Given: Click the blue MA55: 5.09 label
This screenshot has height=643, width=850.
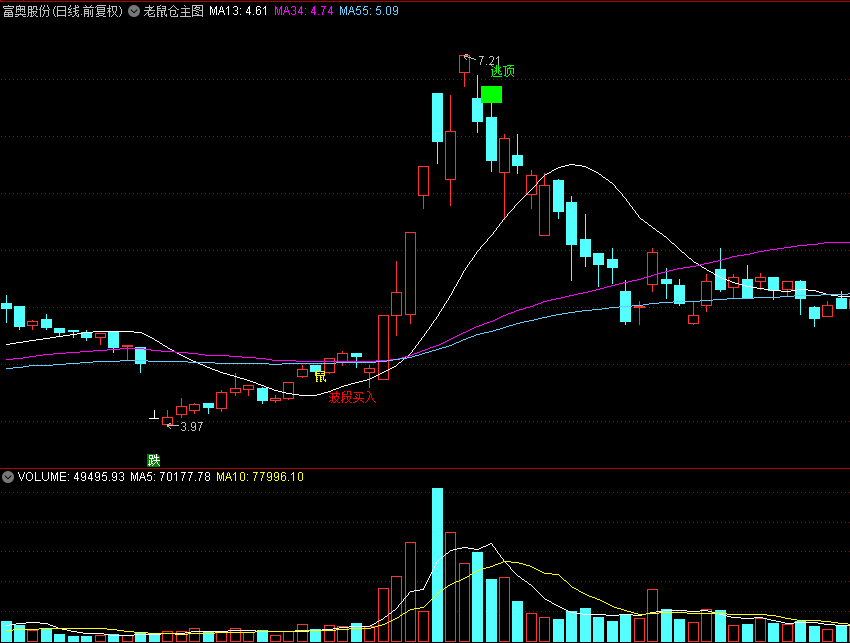Looking at the screenshot, I should [369, 11].
